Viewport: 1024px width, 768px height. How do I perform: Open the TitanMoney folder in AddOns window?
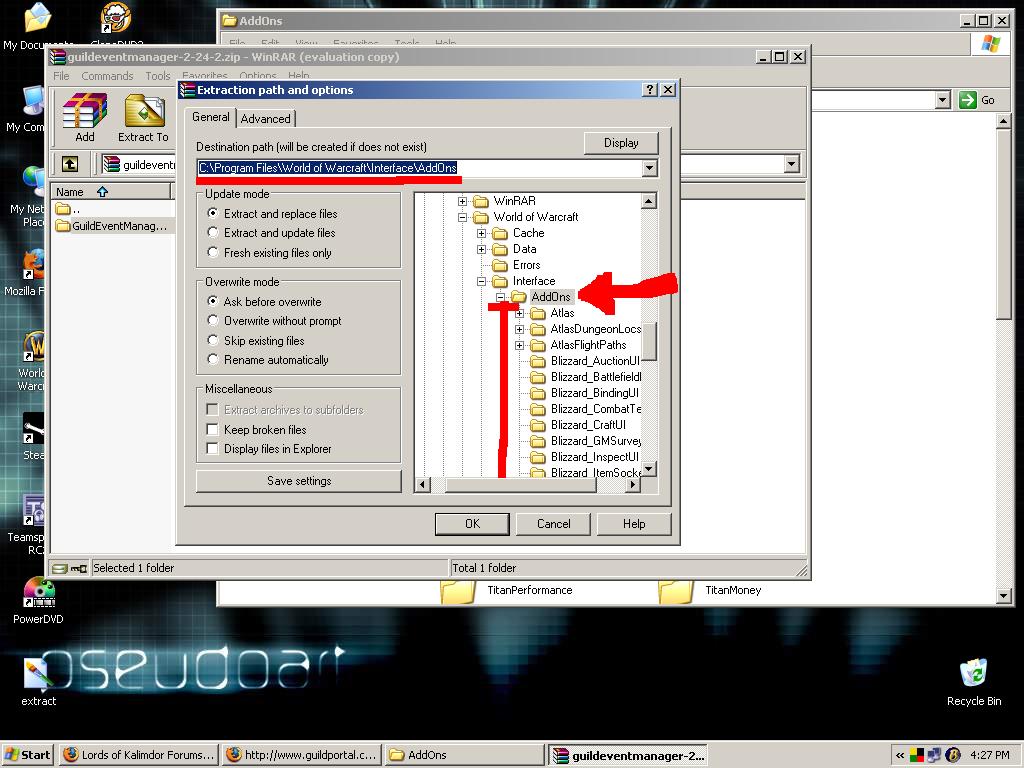click(x=710, y=590)
